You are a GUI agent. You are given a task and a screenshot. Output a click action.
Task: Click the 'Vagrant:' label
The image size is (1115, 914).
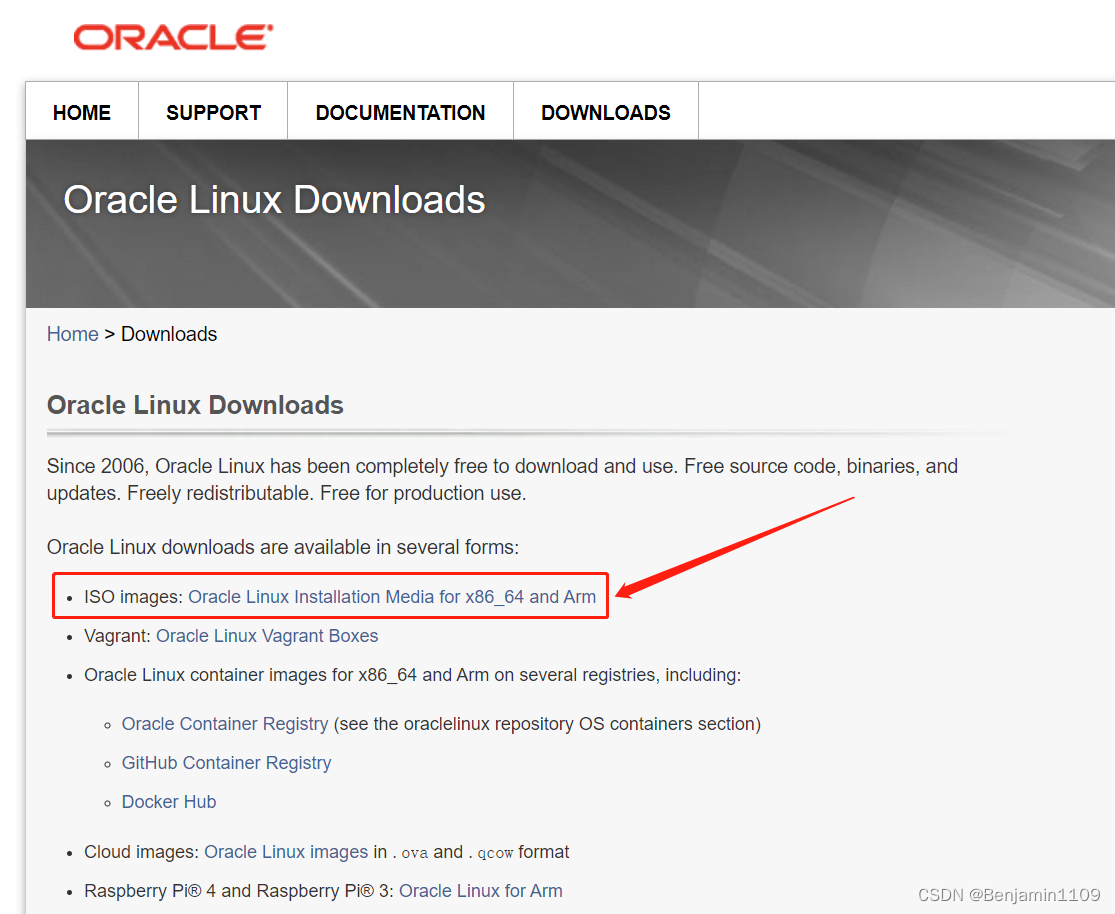click(x=117, y=636)
